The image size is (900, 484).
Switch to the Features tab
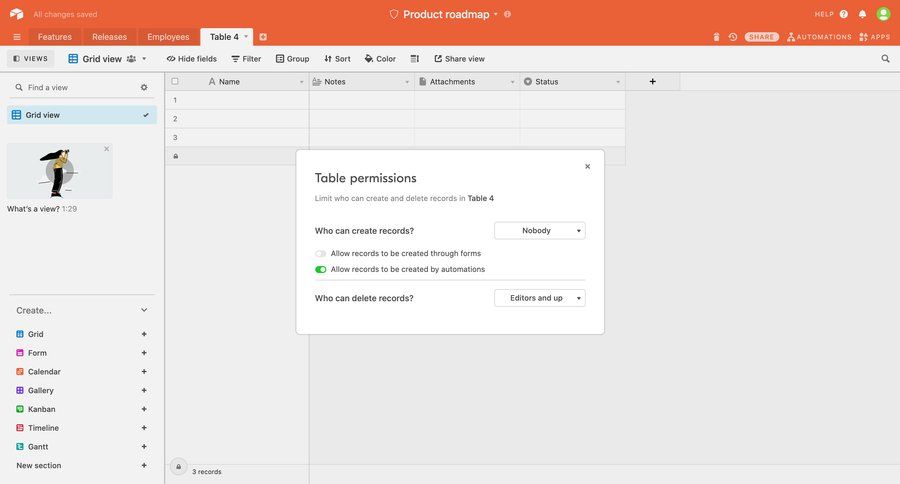tap(55, 37)
